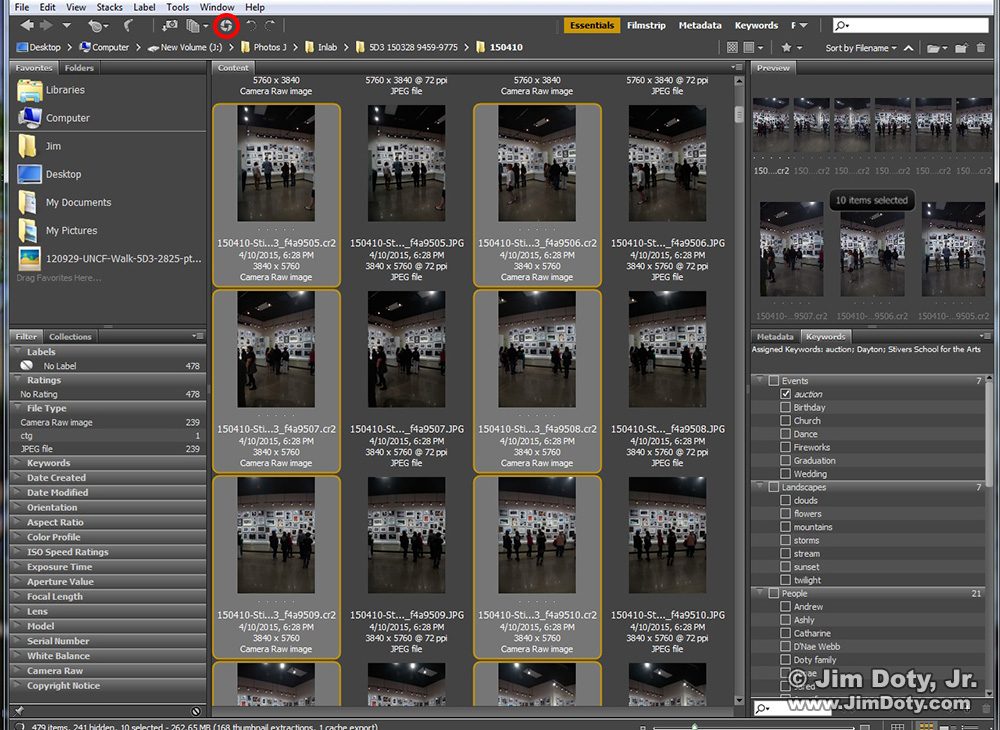Create a new folder

pyautogui.click(x=961, y=47)
